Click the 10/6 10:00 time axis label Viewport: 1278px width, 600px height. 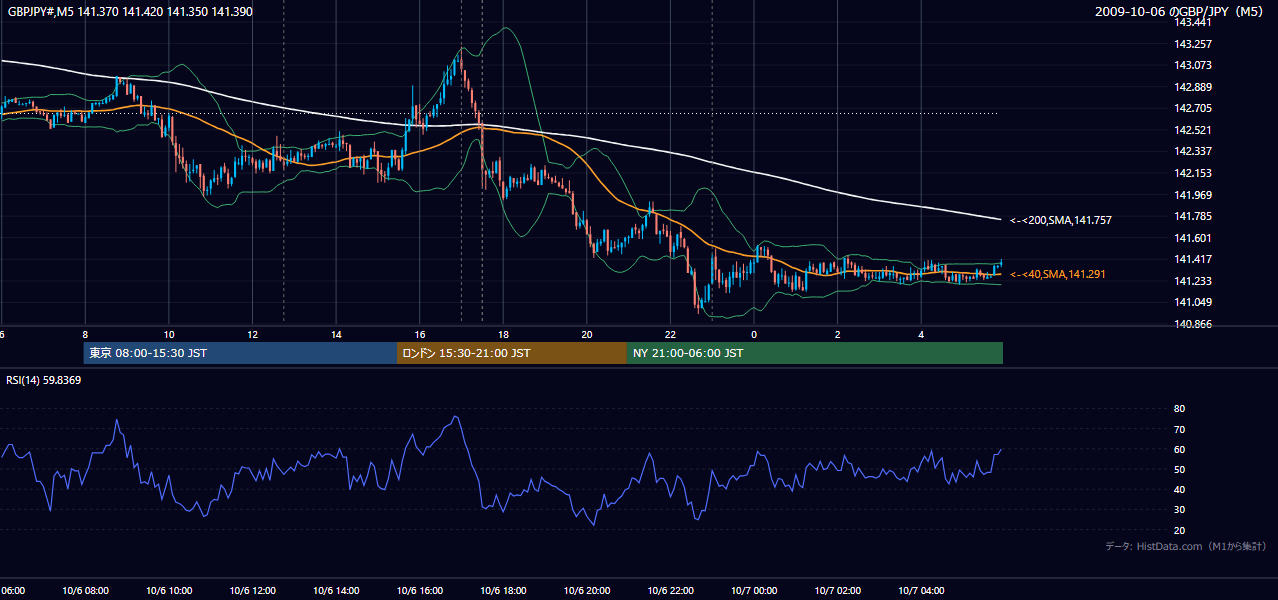click(169, 591)
